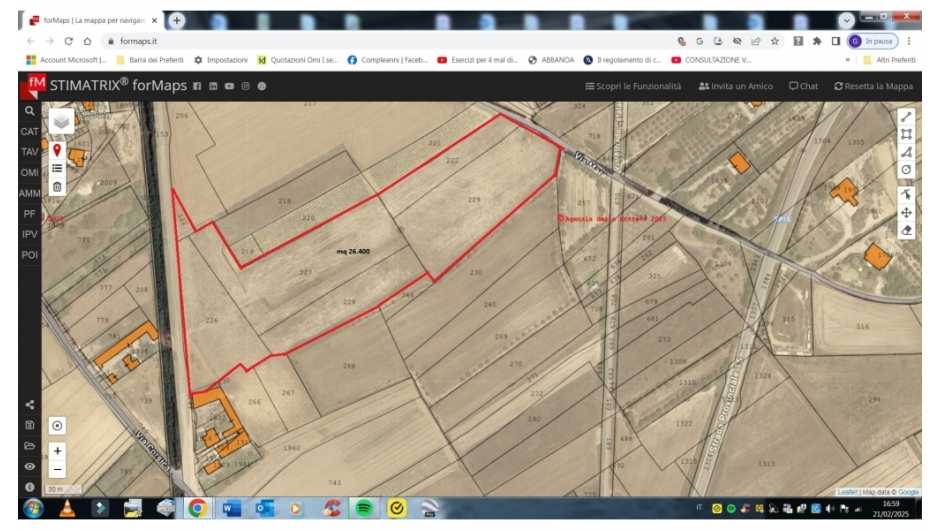Expand the bookmarks overflow chevron
The width and height of the screenshot is (940, 530).
847,60
